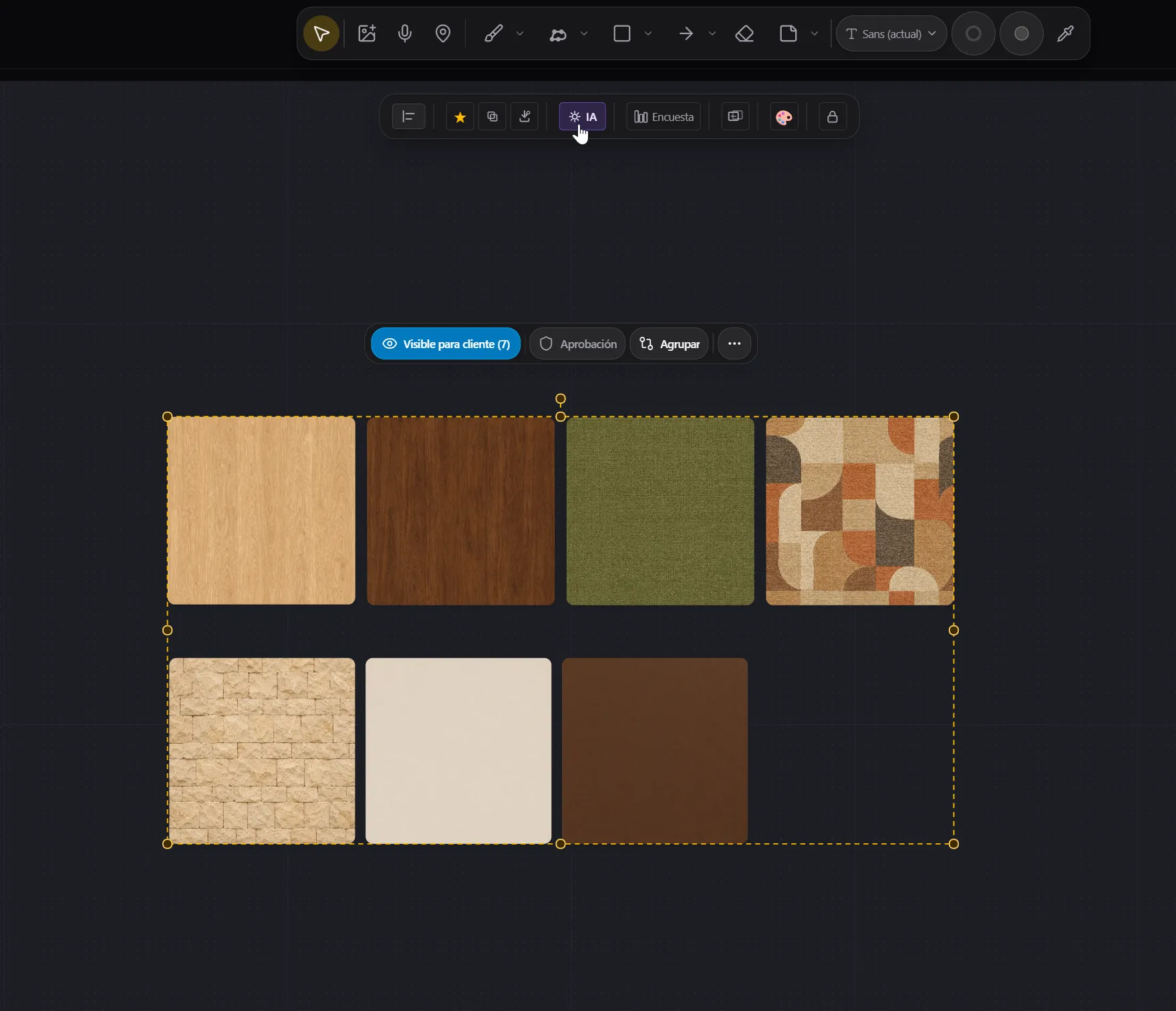This screenshot has width=1176, height=1011.
Task: Open the color palette icon
Action: tap(784, 118)
